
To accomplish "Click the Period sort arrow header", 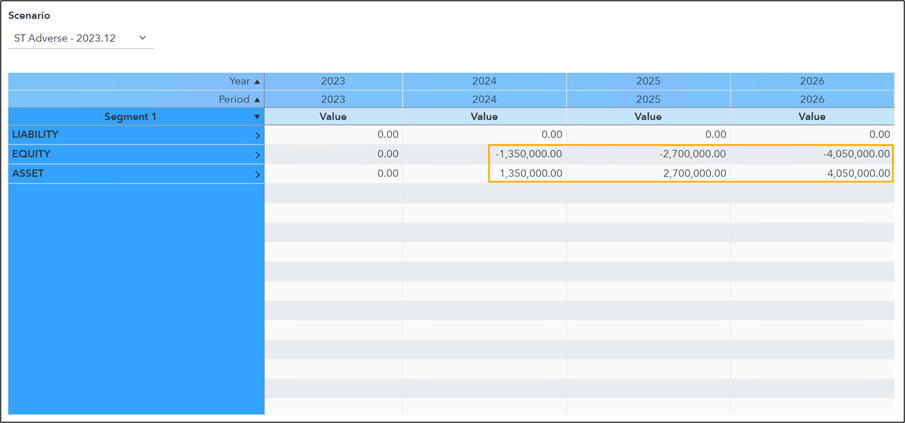I will coord(257,99).
